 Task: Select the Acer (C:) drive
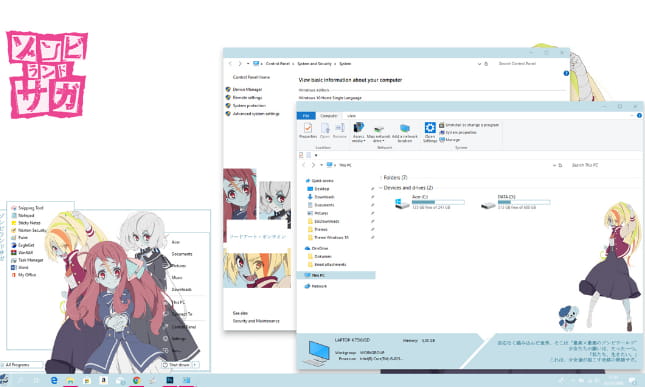coord(429,202)
